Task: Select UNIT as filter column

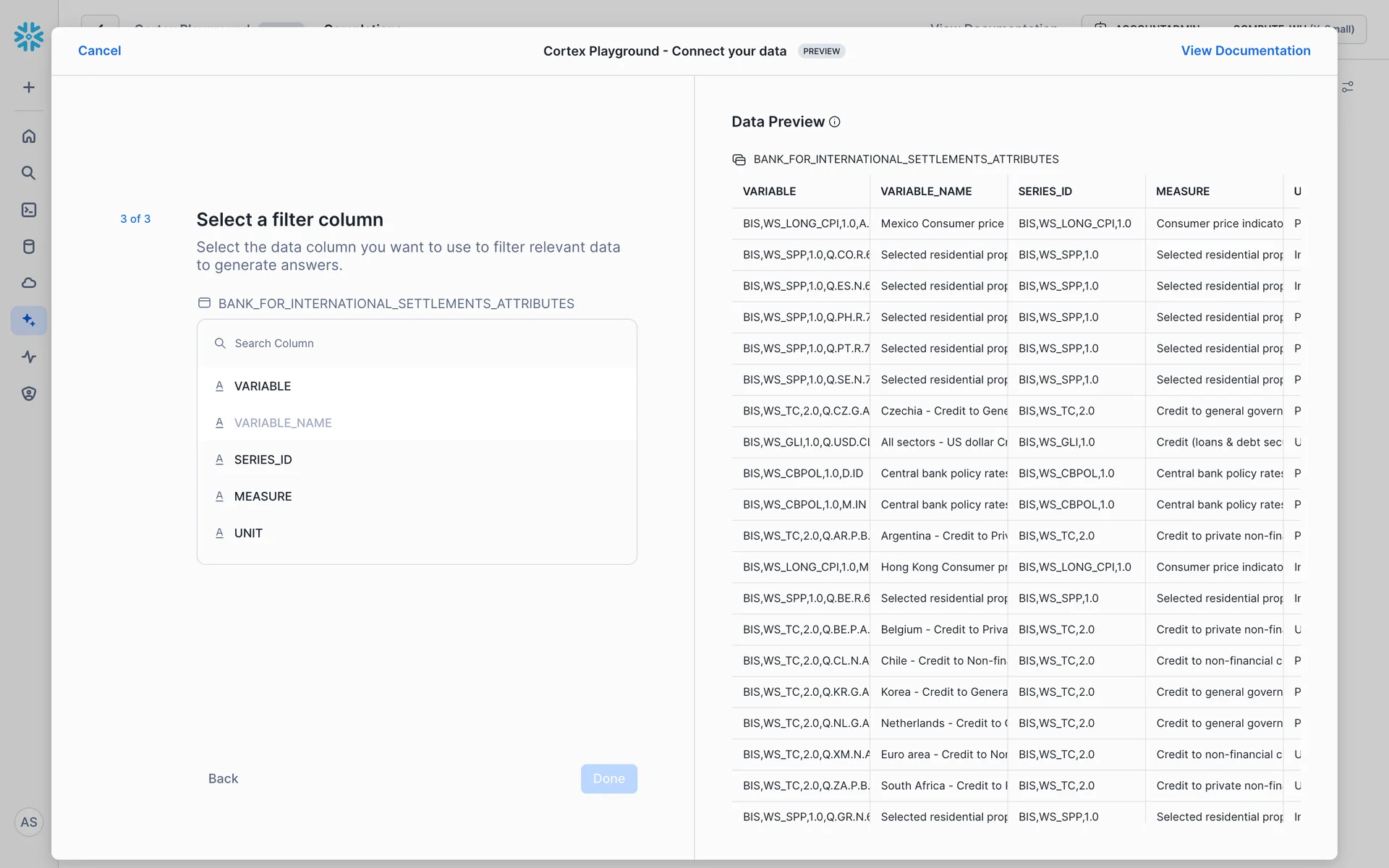Action: (248, 533)
